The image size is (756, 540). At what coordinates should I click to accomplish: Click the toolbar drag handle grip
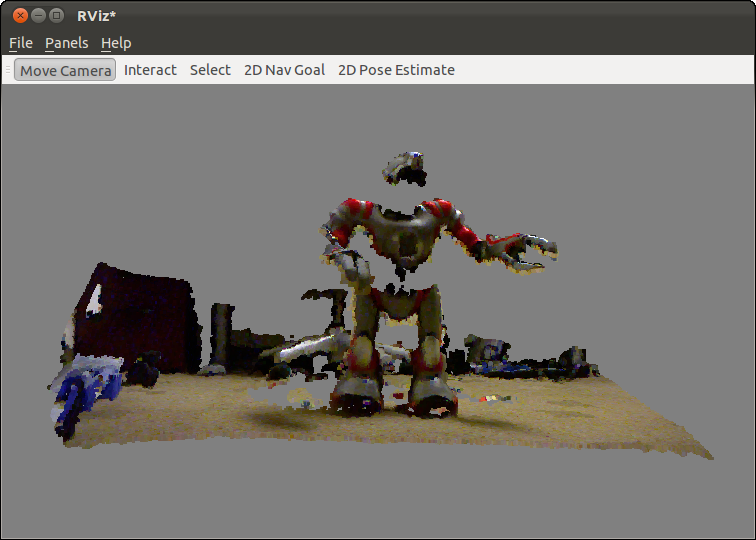(x=8, y=70)
